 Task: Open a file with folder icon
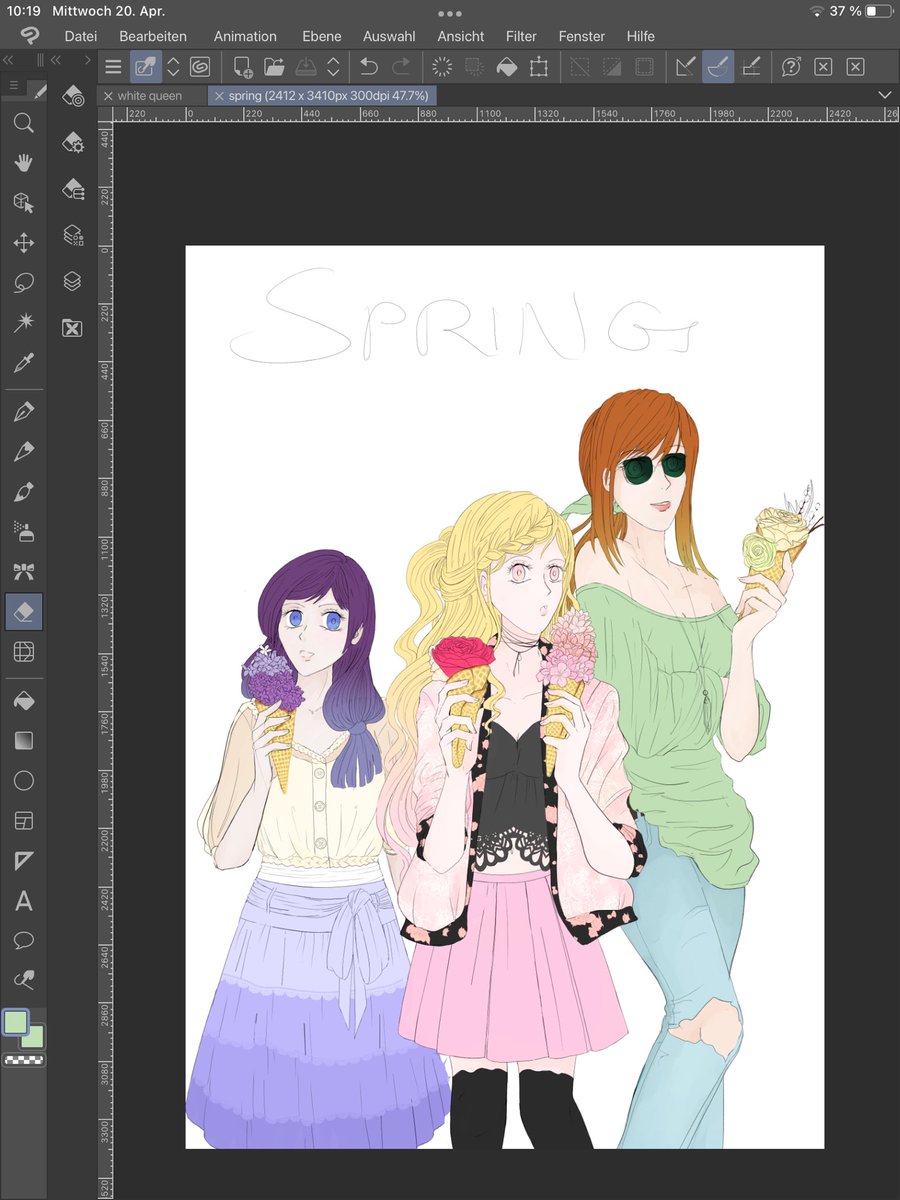[x=274, y=67]
